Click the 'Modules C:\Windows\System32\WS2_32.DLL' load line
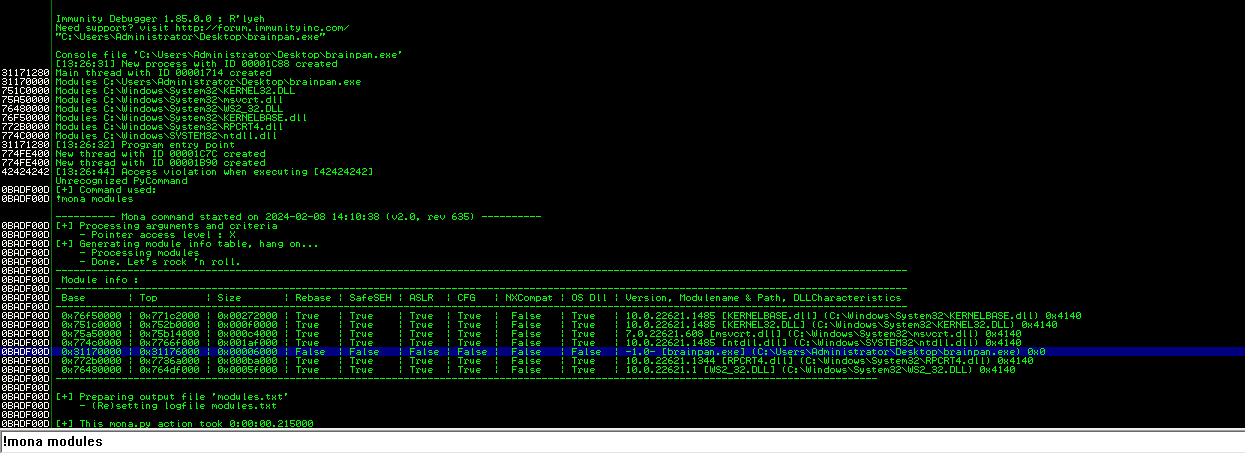 click(x=168, y=109)
